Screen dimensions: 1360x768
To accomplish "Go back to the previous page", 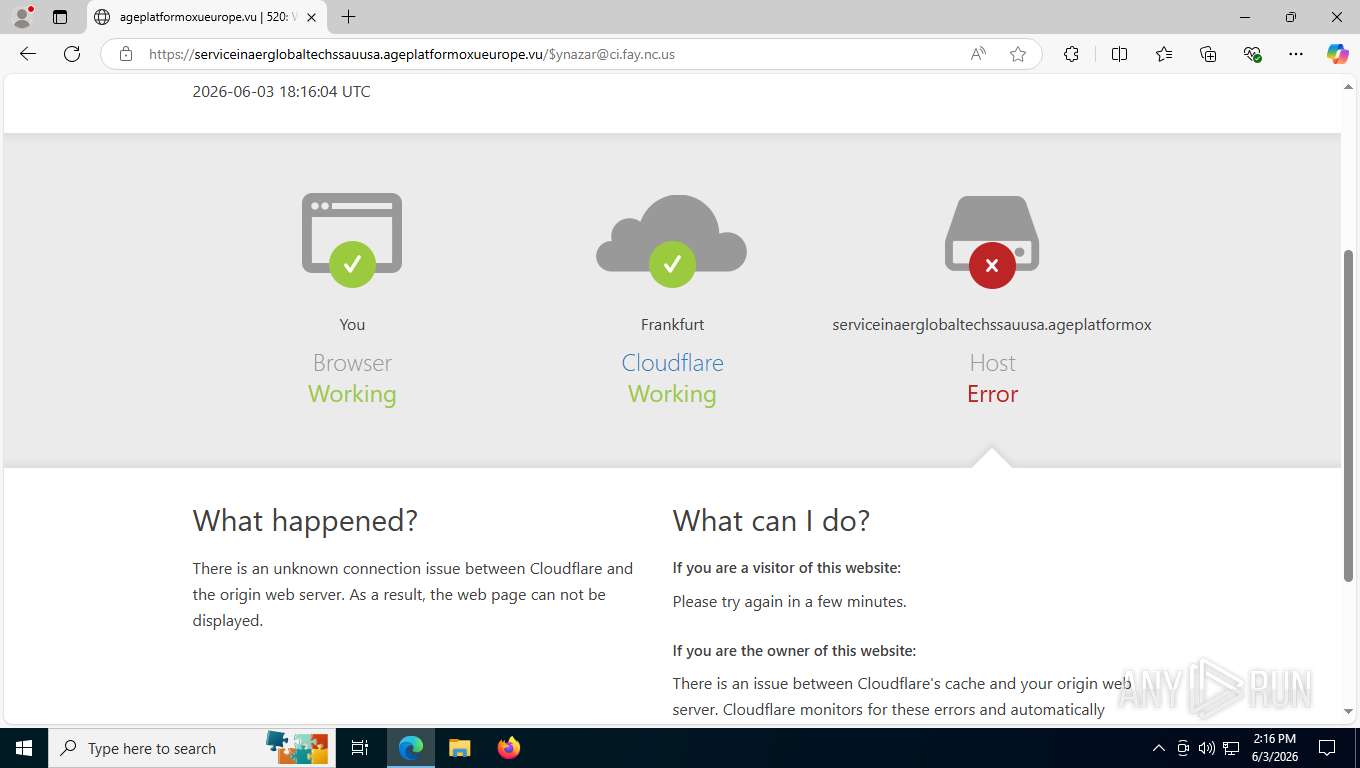I will (28, 54).
